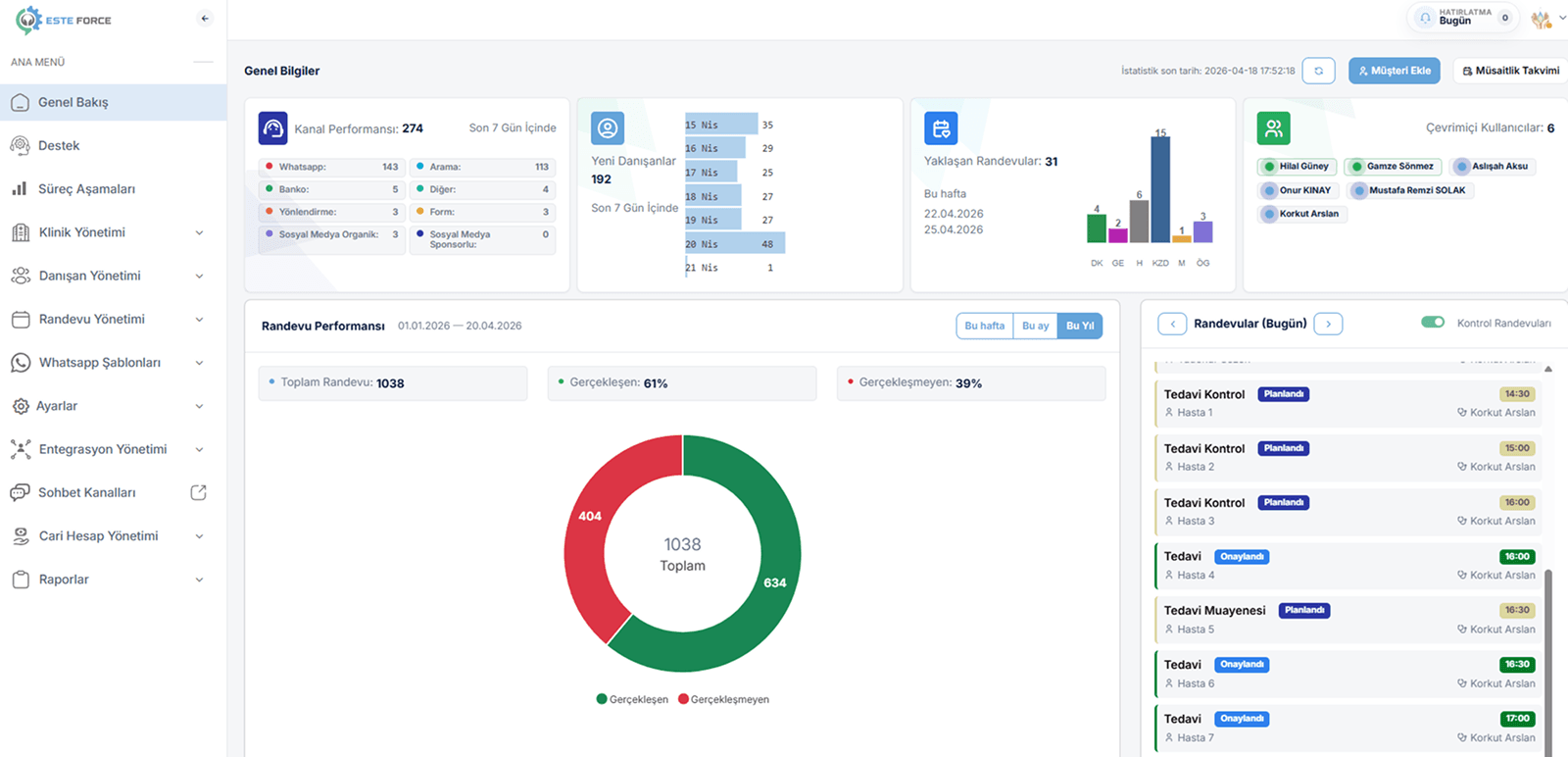Expand the Raporlar menu chevron

(199, 580)
